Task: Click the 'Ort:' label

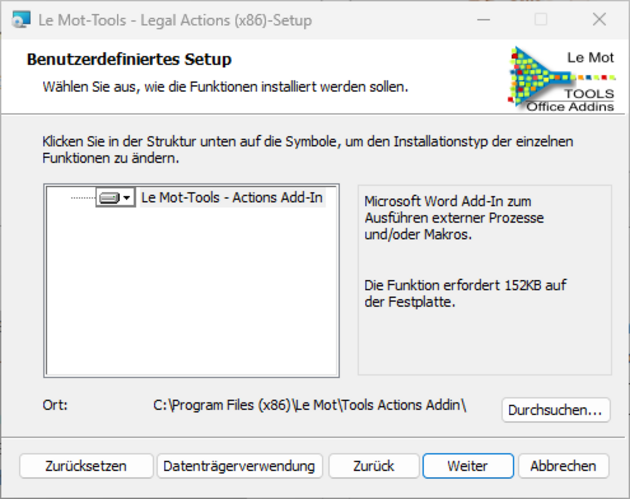Action: pos(55,405)
